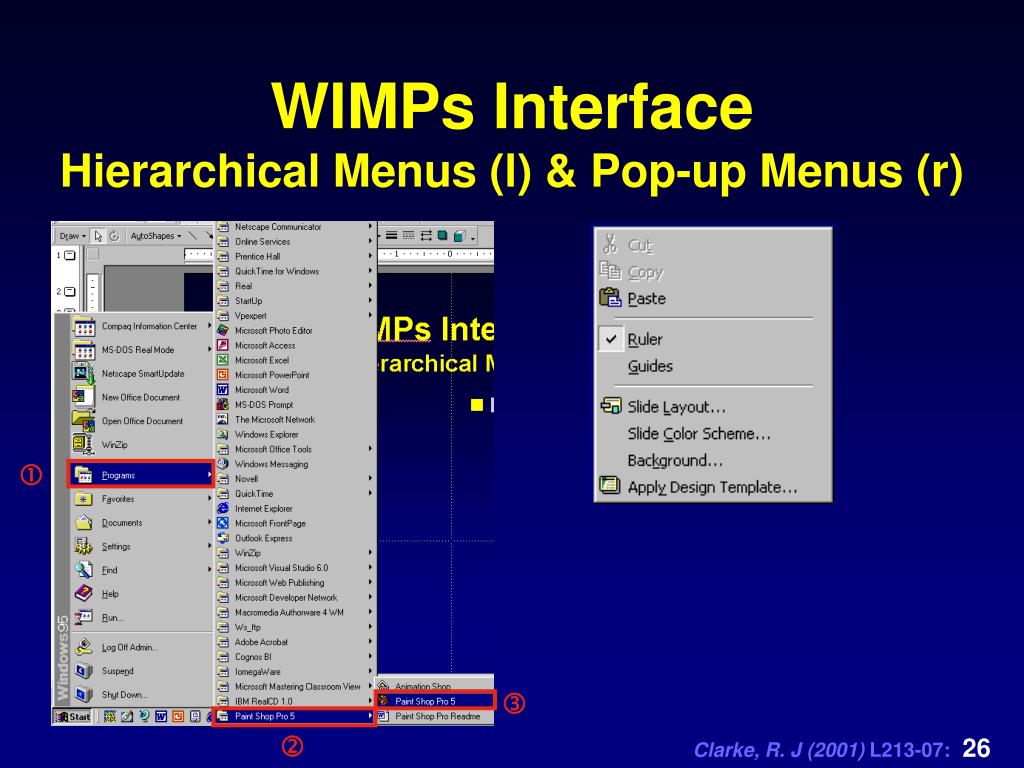Open The Microsoft Network
The image size is (1024, 768).
tap(295, 420)
